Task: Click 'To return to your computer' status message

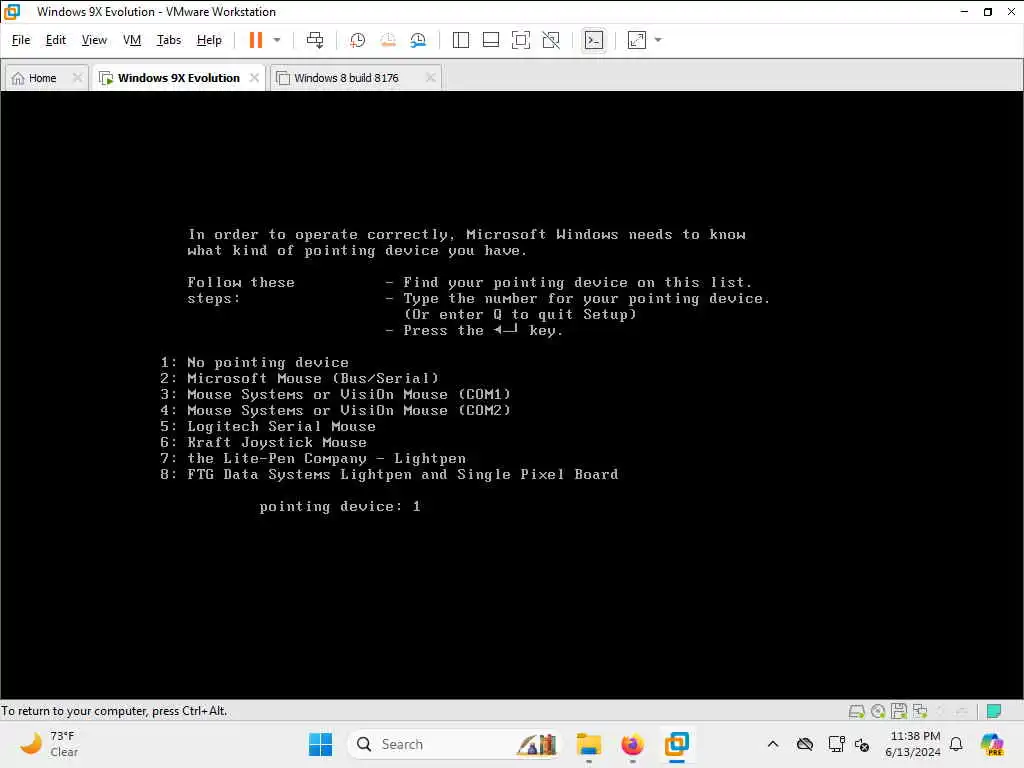Action: click(114, 711)
